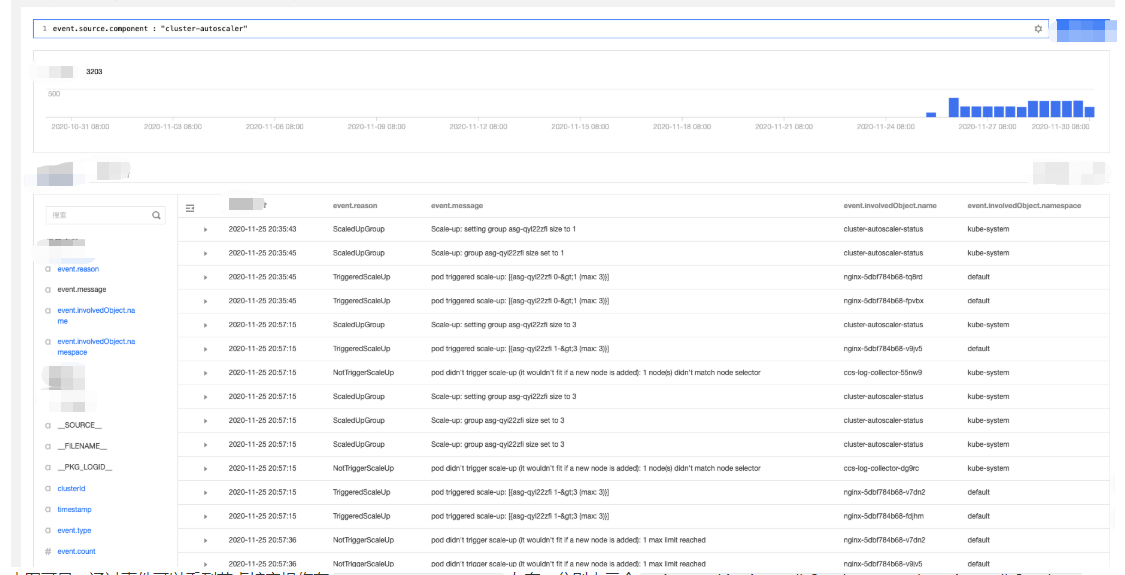This screenshot has width=1125, height=575.
Task: Open the query settings gear icon
Action: point(1038,29)
